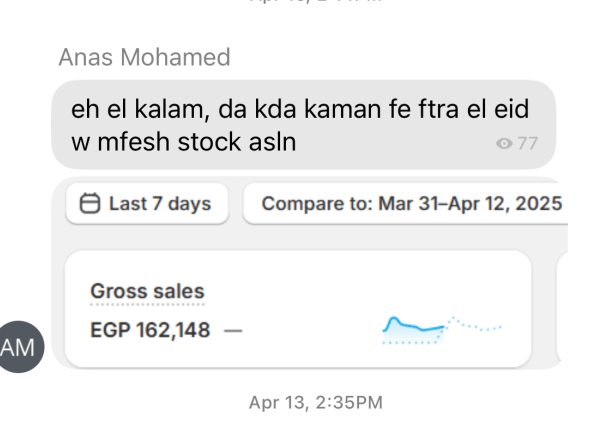Open the Gross sales card

click(x=298, y=309)
